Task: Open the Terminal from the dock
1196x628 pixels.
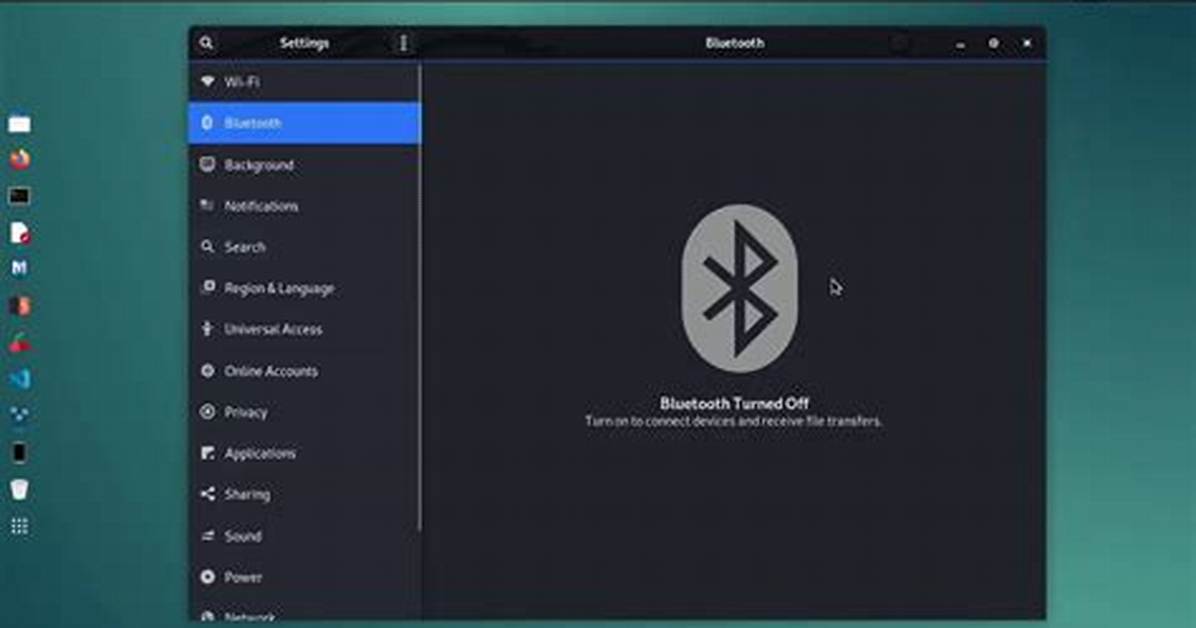Action: (19, 196)
